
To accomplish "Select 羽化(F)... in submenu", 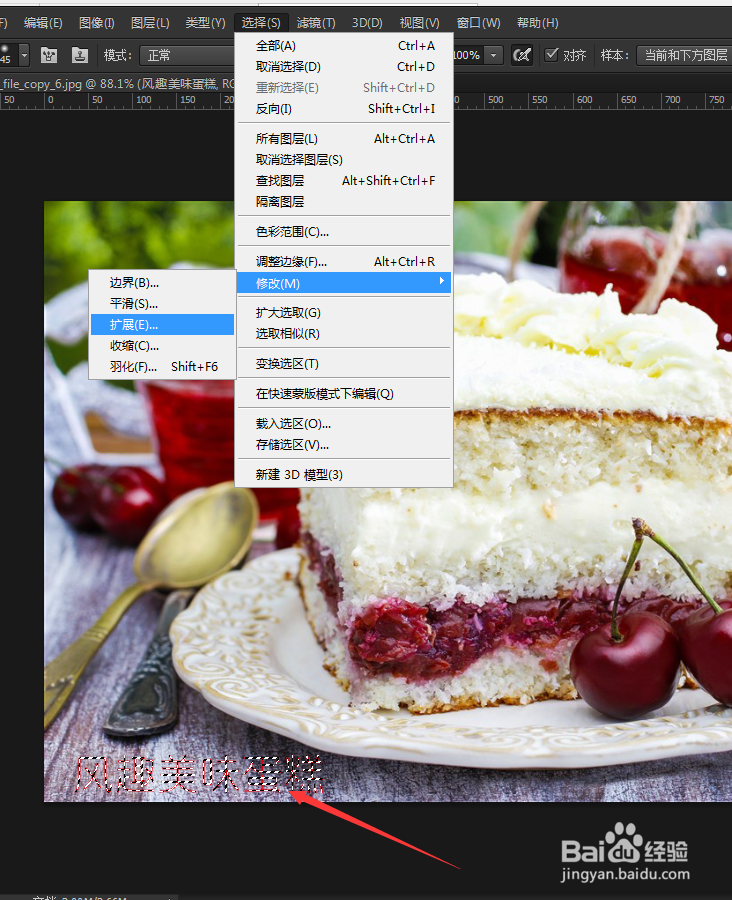I will point(162,367).
